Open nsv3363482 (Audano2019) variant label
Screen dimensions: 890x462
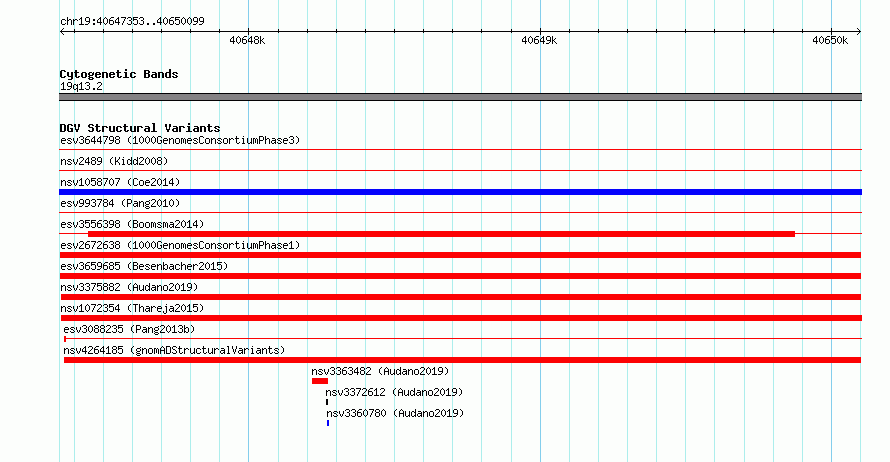pyautogui.click(x=380, y=371)
